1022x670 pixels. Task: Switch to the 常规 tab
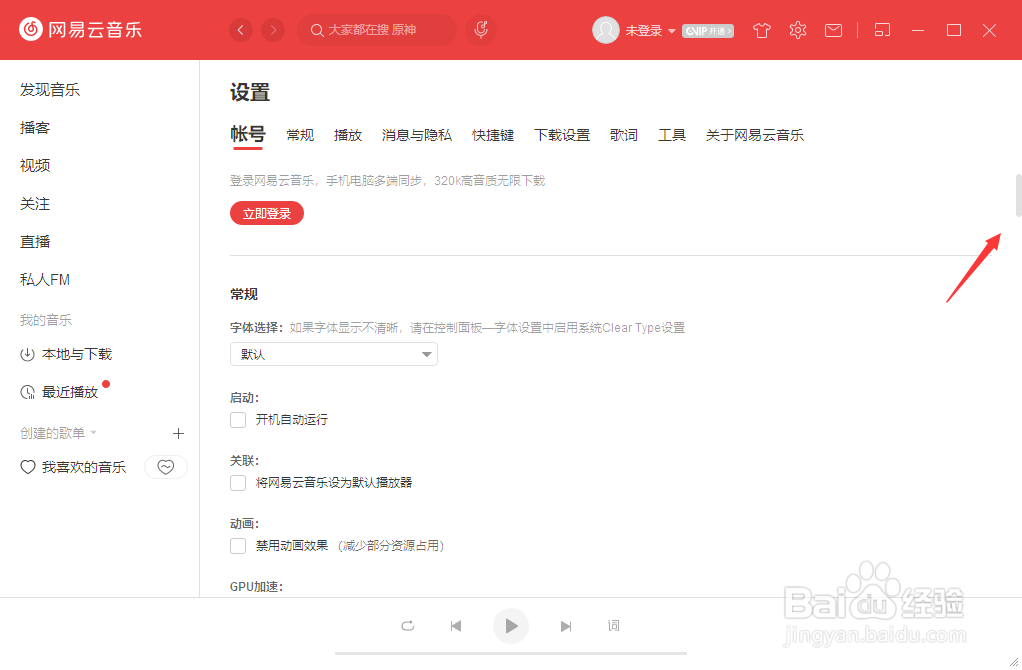(300, 135)
